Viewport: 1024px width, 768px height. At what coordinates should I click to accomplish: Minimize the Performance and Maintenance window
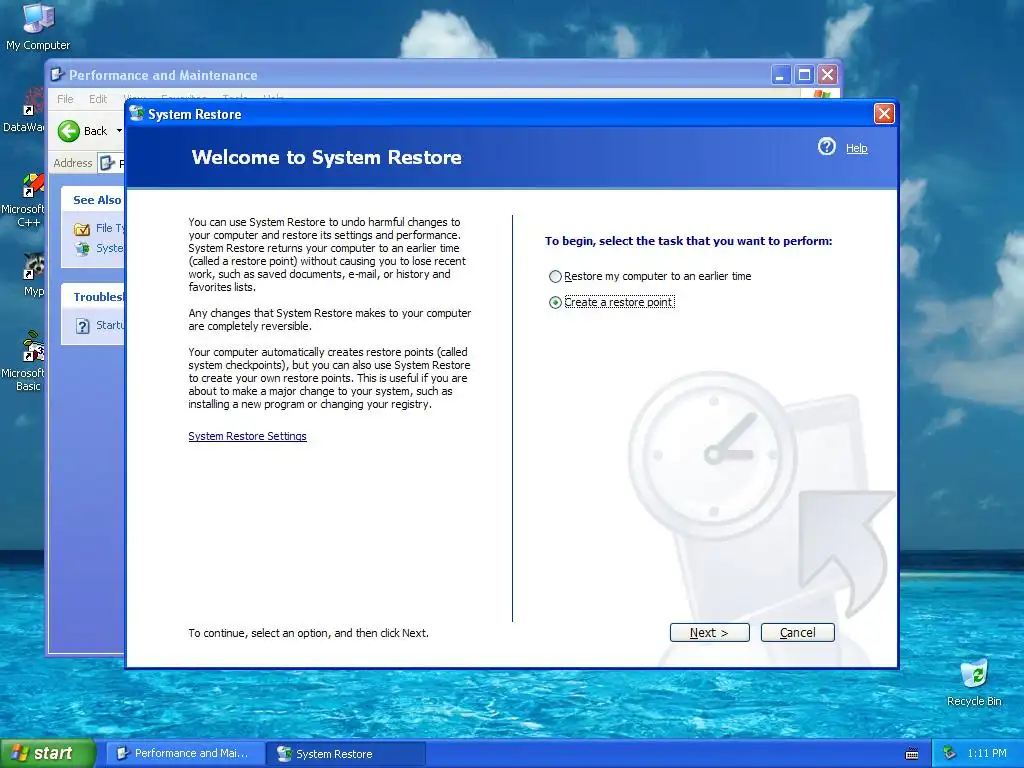[780, 75]
